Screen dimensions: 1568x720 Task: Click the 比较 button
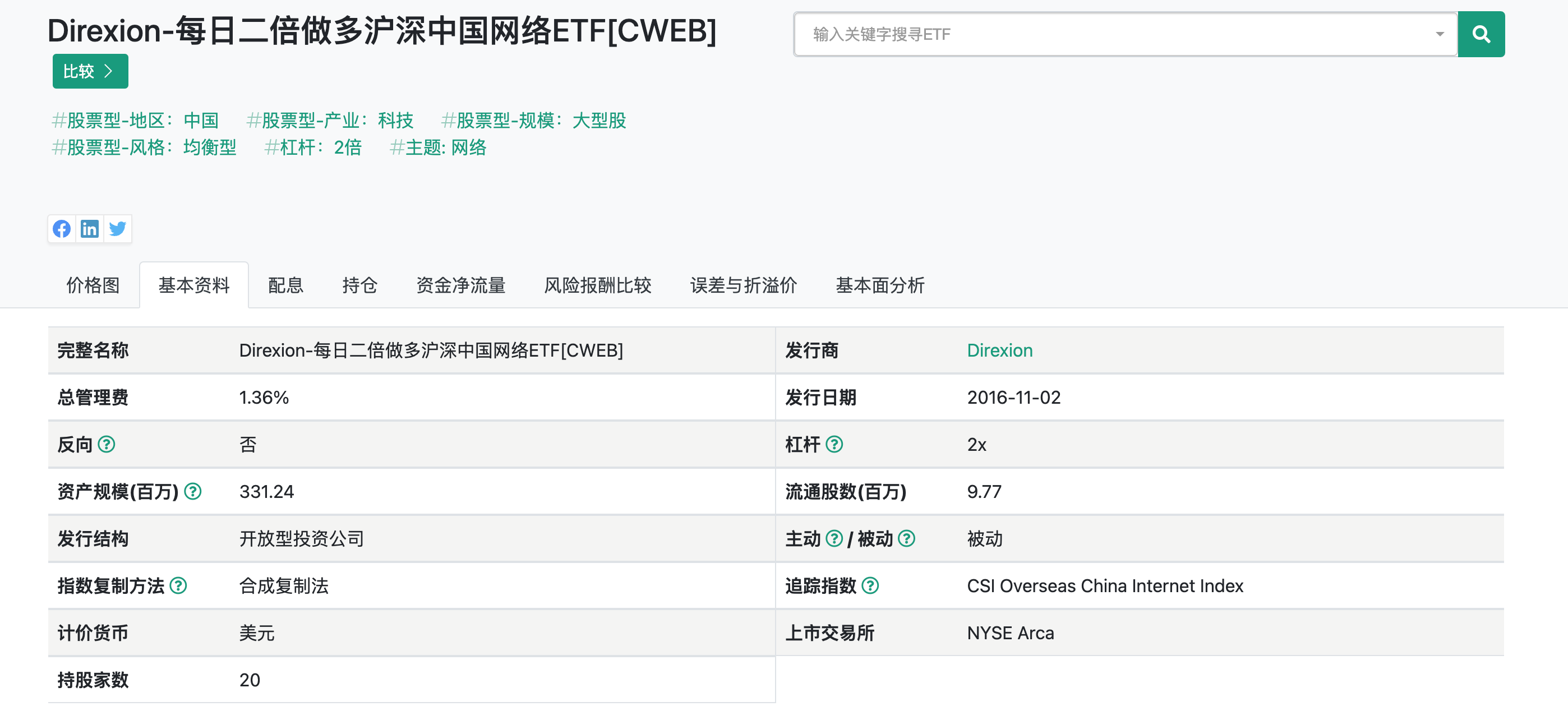click(90, 71)
